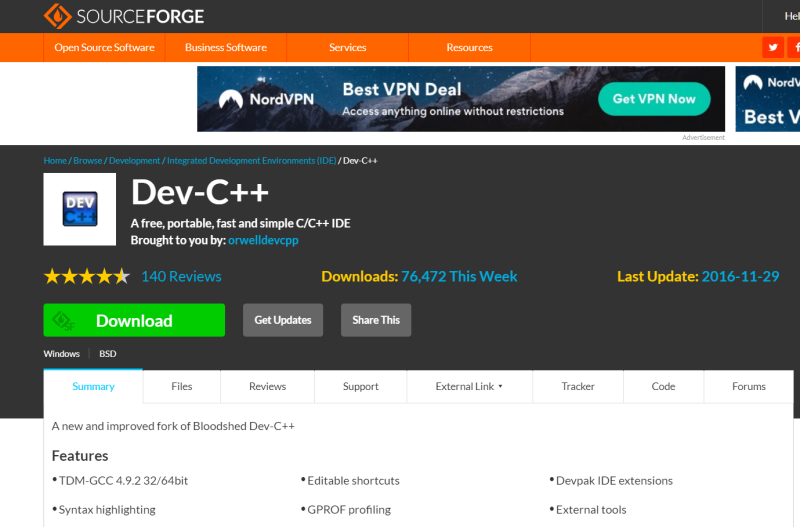This screenshot has width=800, height=527.
Task: Open the 140 Reviews link
Action: pyautogui.click(x=181, y=277)
